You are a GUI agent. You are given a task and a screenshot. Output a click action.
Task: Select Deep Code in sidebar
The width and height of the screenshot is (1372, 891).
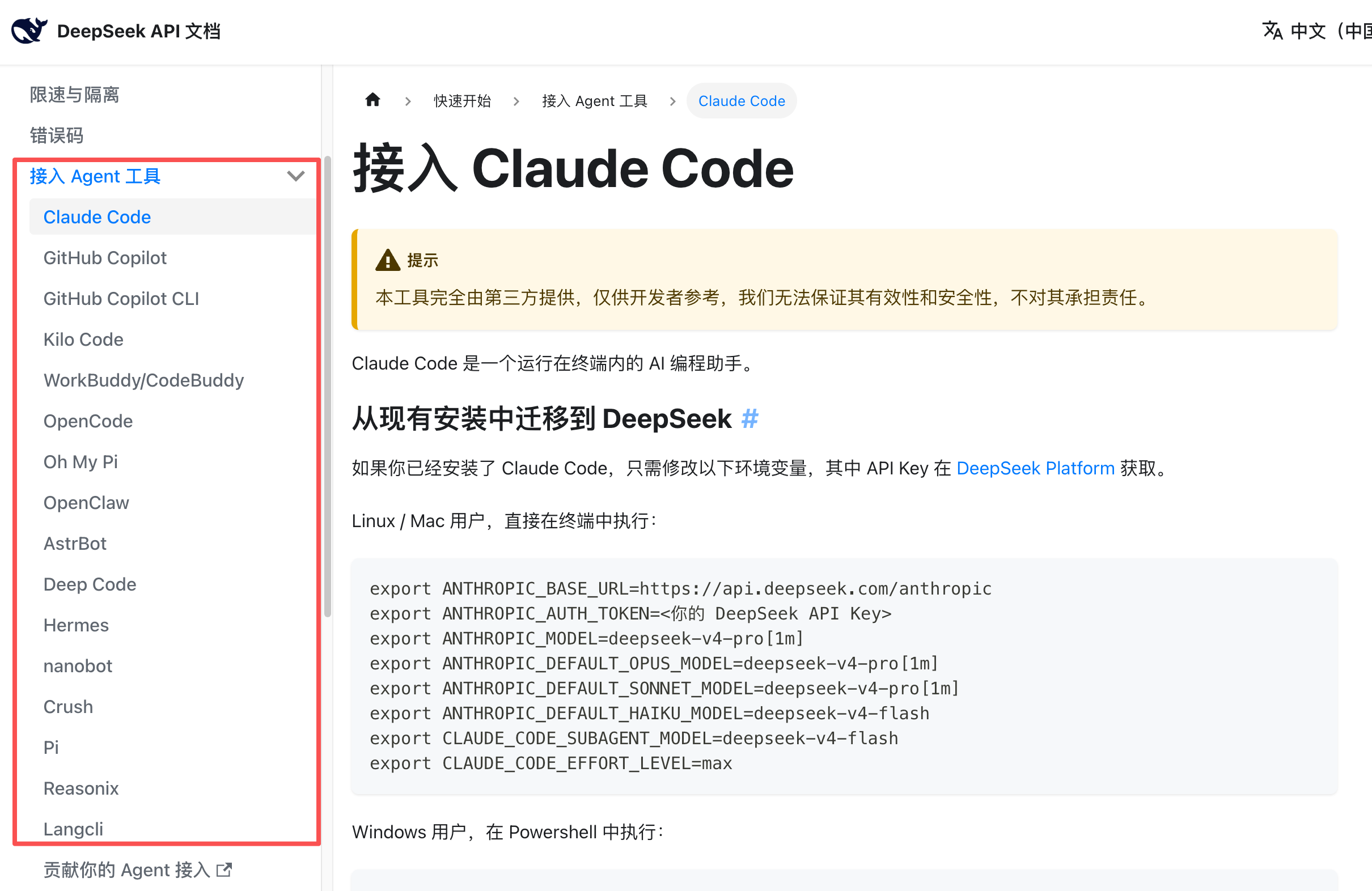click(x=90, y=584)
